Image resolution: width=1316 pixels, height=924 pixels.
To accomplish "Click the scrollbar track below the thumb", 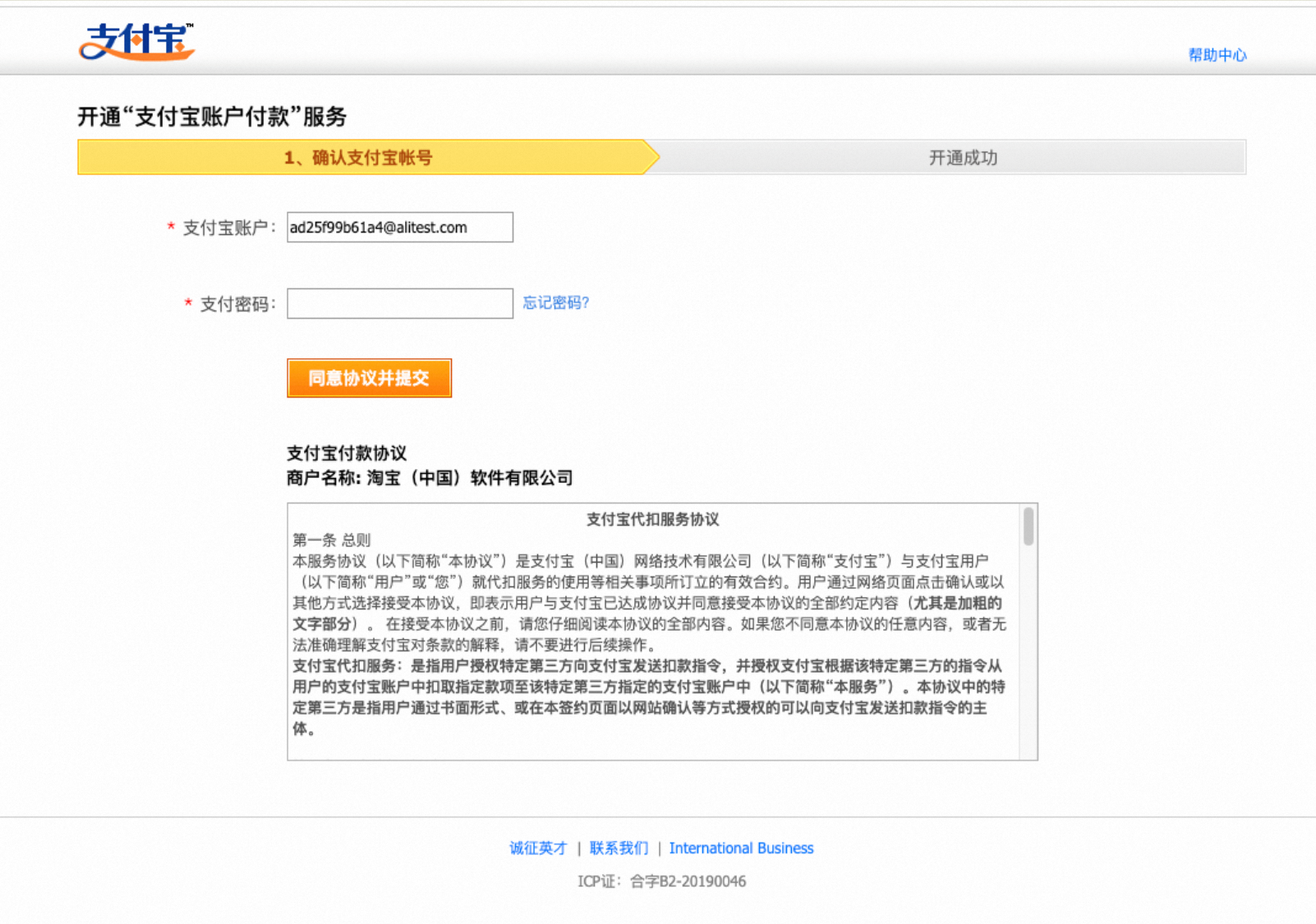I will tap(1028, 657).
